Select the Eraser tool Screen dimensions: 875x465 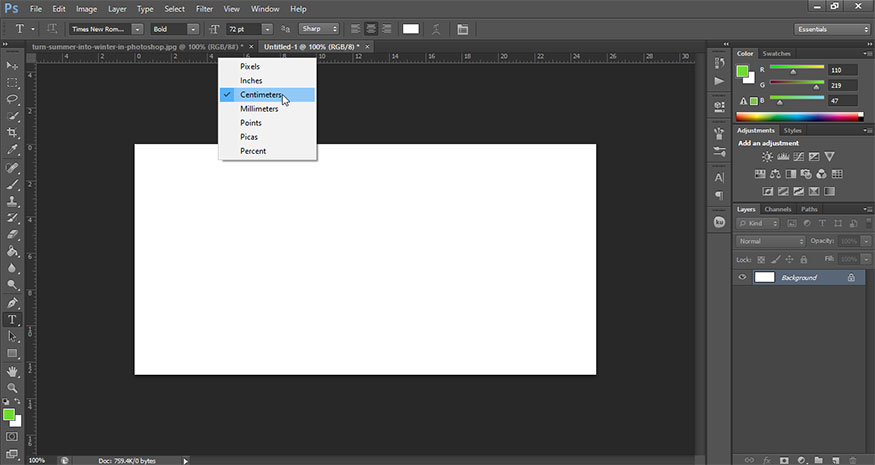coord(12,234)
